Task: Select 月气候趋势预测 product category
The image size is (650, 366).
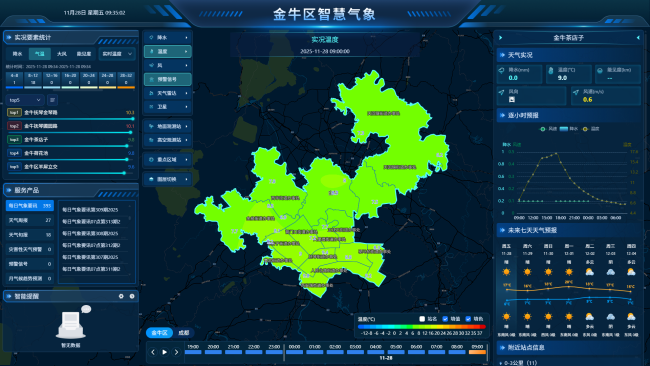Action: pyautogui.click(x=30, y=279)
